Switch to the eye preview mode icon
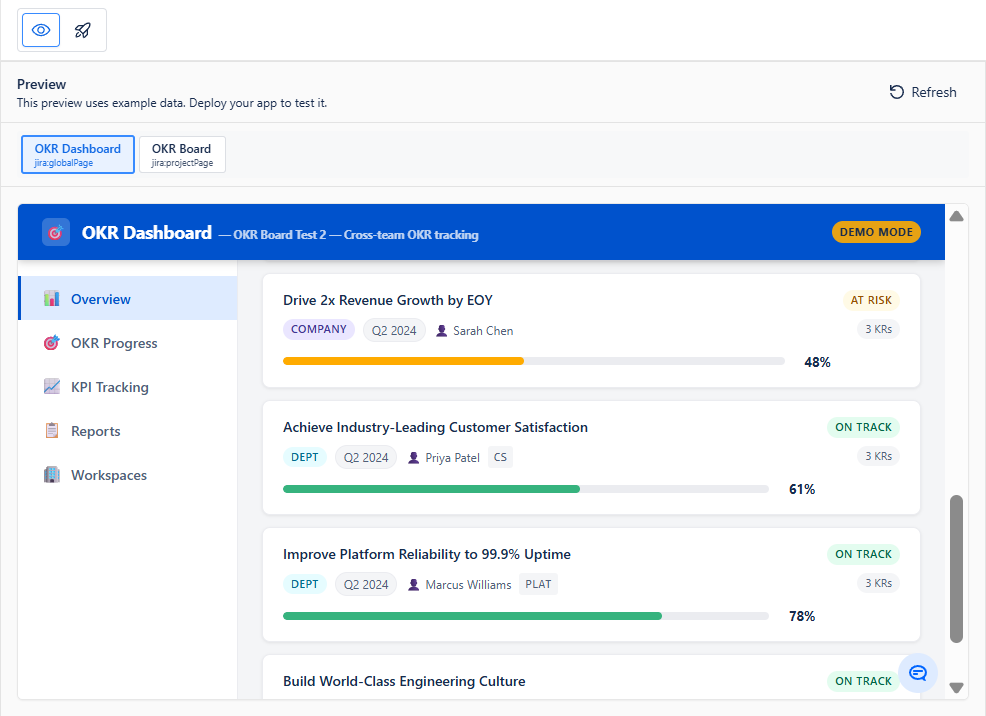 (41, 30)
